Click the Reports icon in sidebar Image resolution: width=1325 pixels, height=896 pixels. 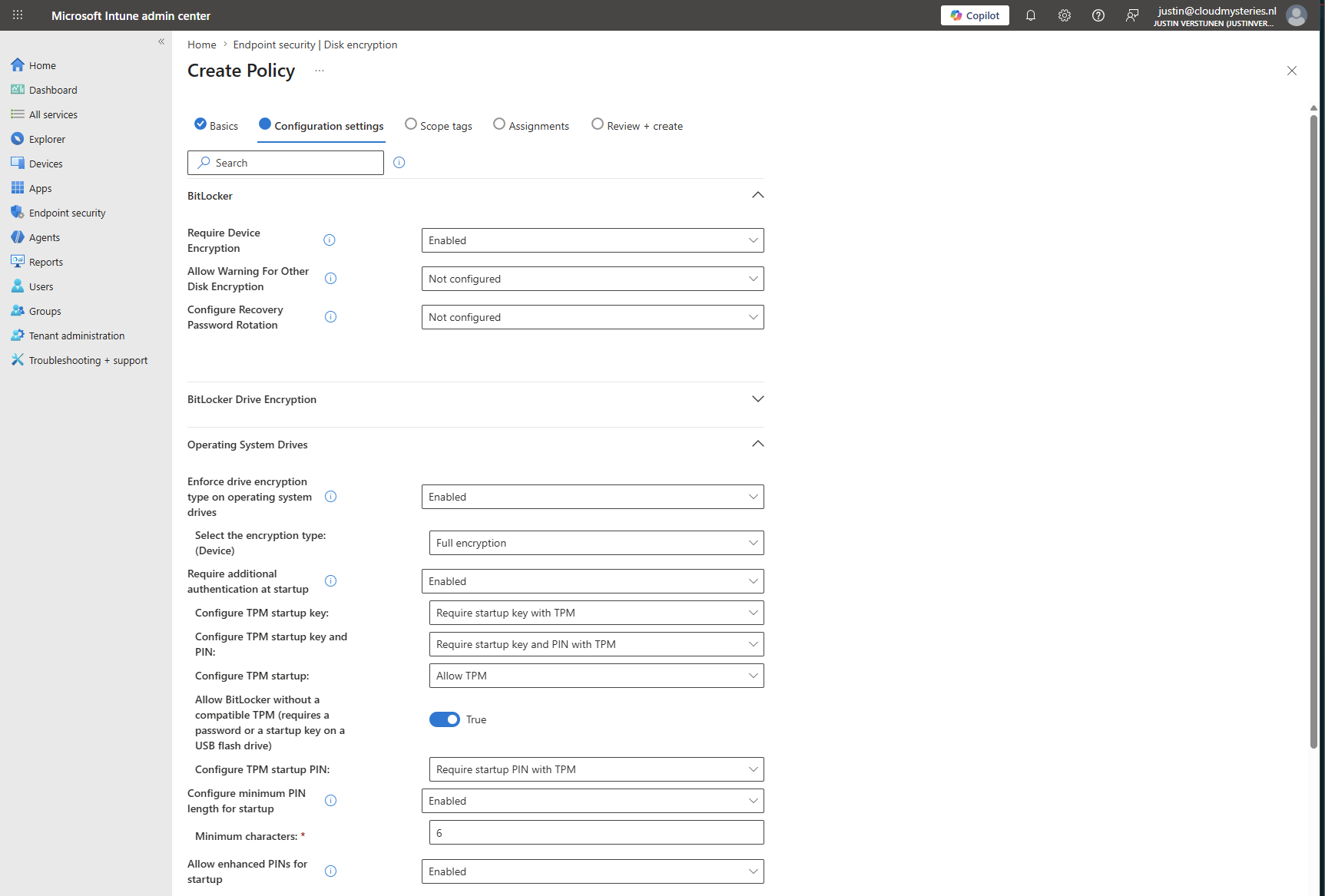pyautogui.click(x=18, y=262)
